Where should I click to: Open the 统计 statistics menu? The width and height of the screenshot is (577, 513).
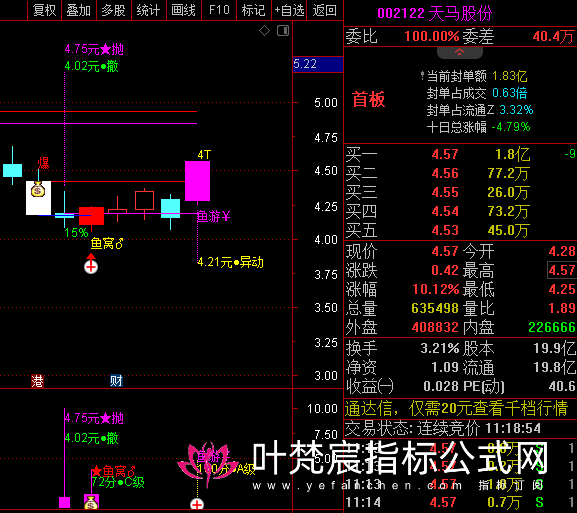tap(149, 10)
